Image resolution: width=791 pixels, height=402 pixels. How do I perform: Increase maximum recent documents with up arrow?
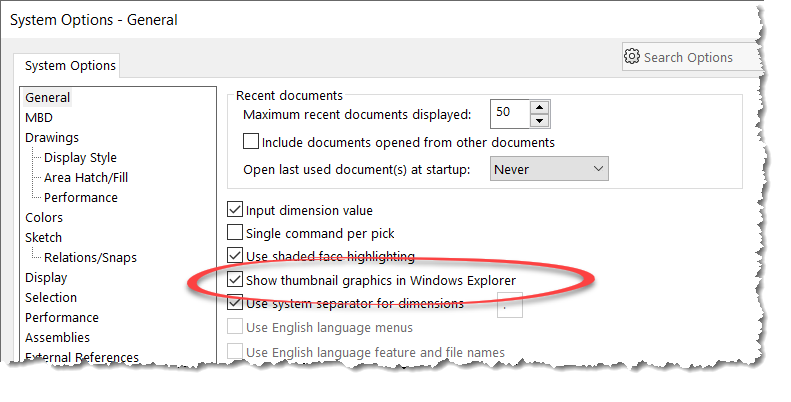pyautogui.click(x=540, y=107)
